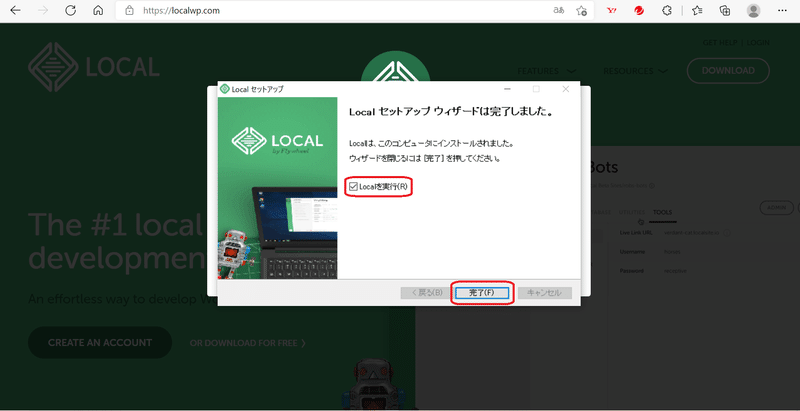Click the Local setup window title icon

coord(224,89)
